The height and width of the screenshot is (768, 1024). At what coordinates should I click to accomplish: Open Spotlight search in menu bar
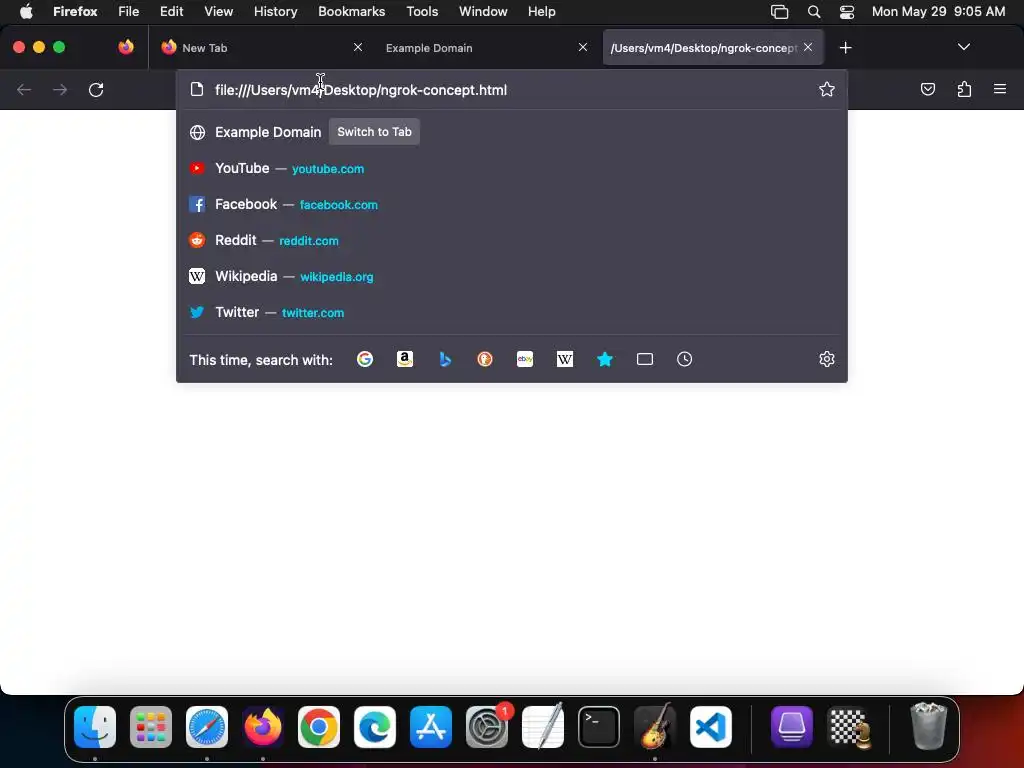click(814, 12)
